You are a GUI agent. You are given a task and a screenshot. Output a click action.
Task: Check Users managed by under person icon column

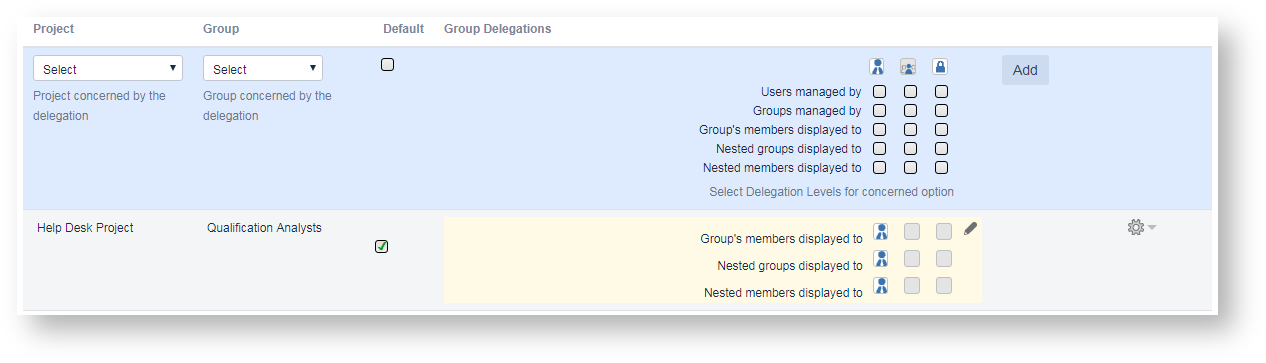(x=880, y=92)
